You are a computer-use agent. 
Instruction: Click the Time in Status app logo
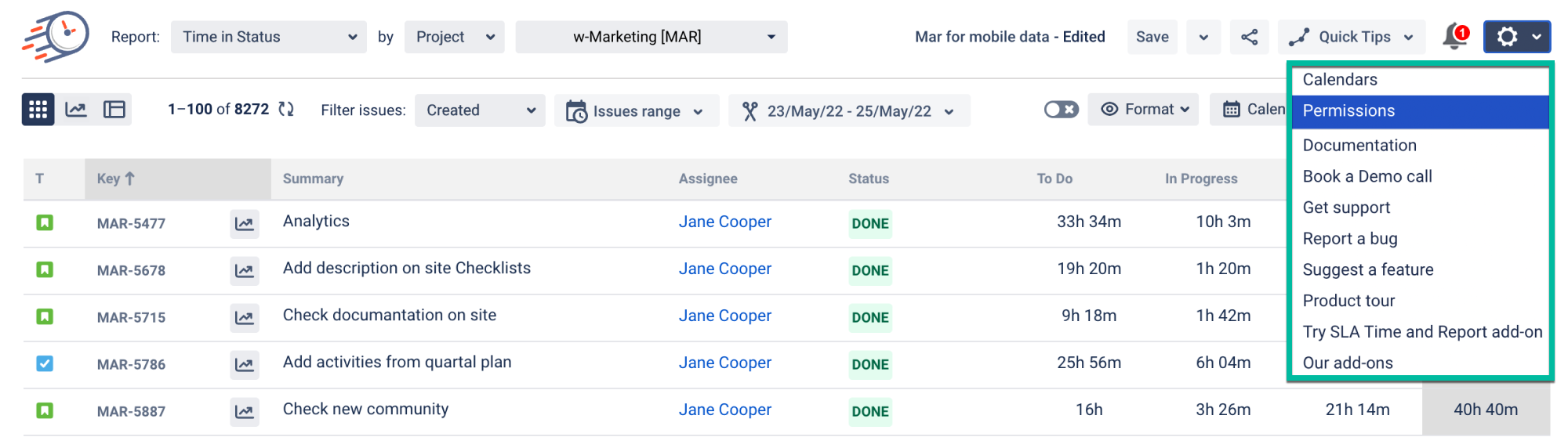56,36
